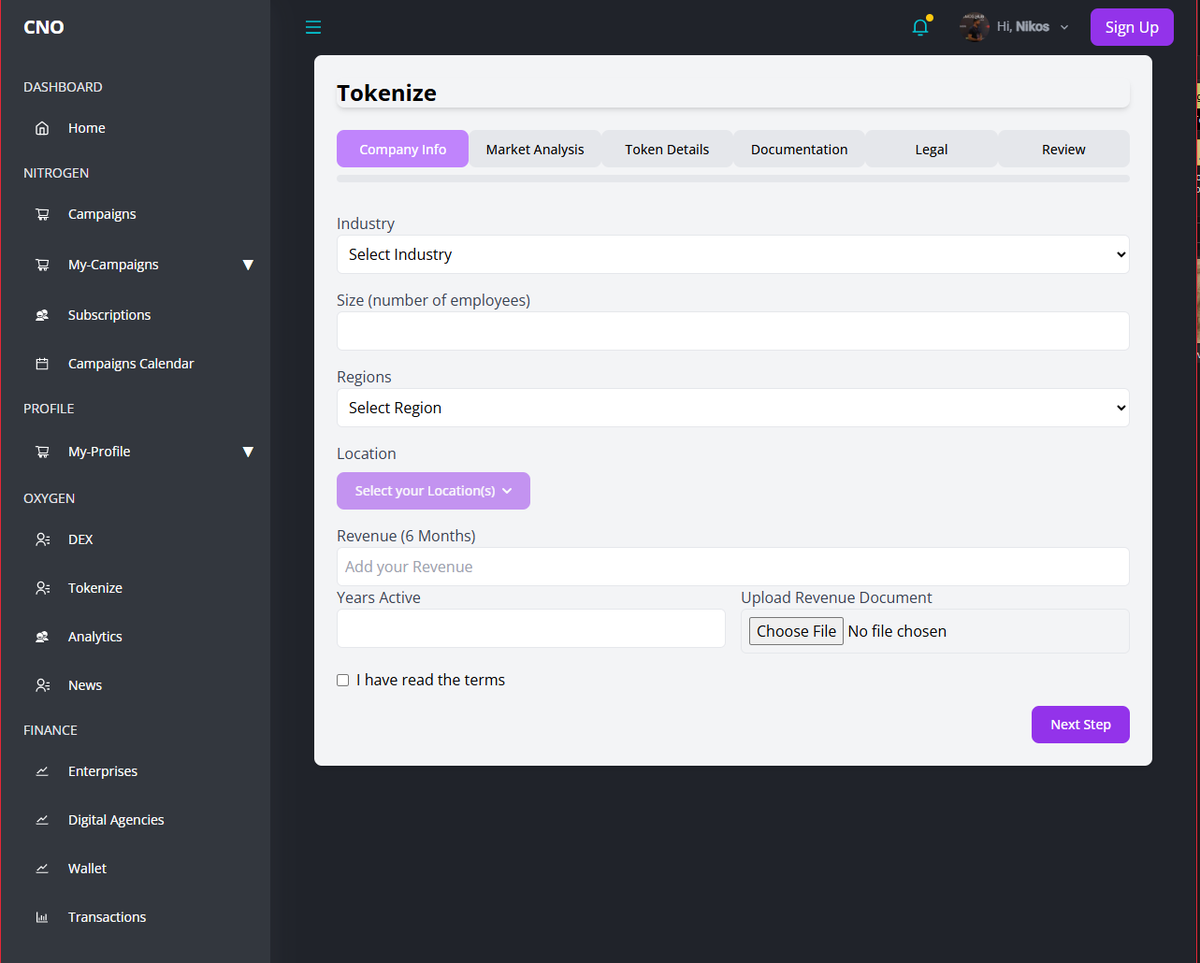Expand the My-Profile submenu arrow

pyautogui.click(x=248, y=452)
